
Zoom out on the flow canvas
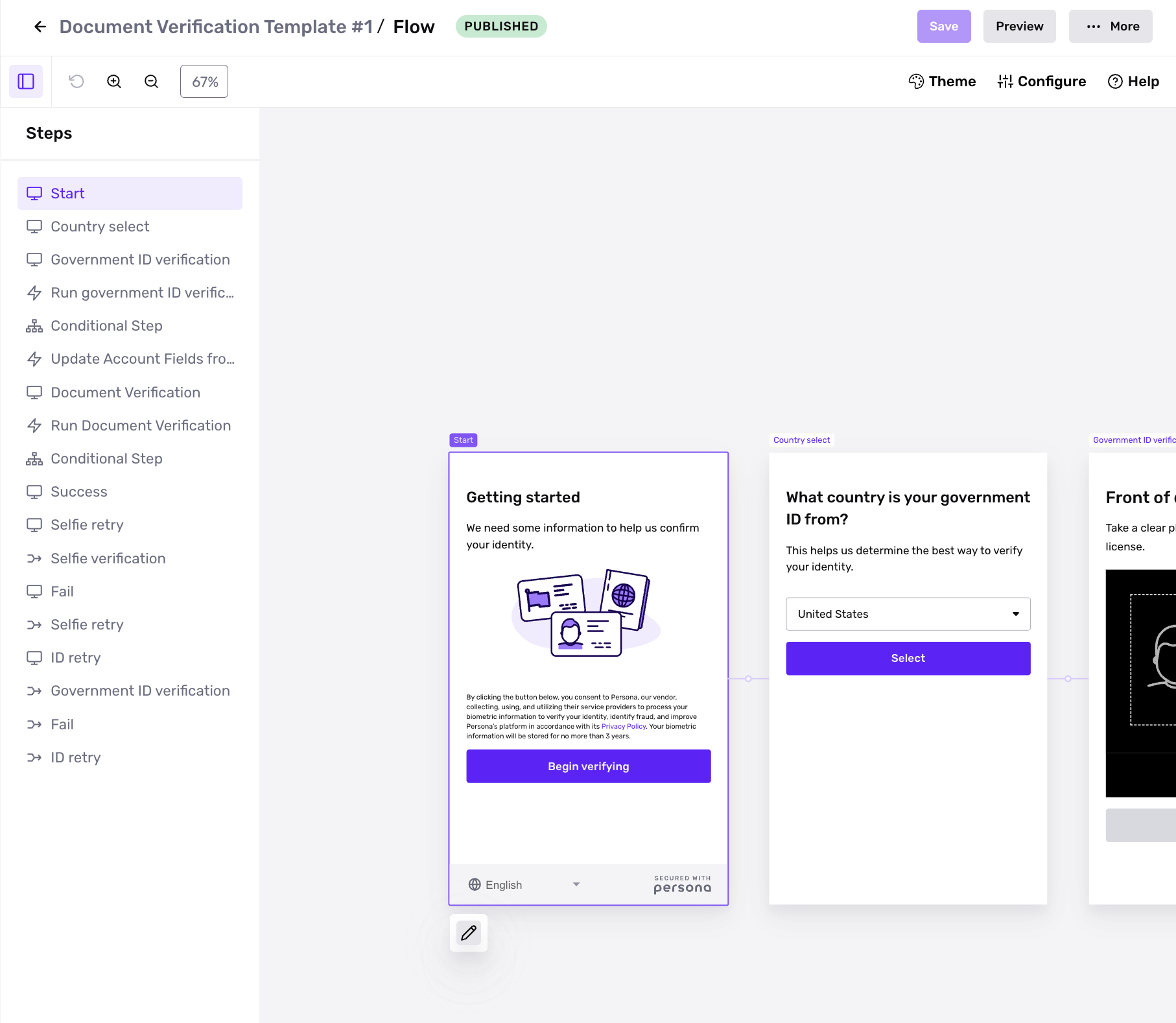point(150,81)
